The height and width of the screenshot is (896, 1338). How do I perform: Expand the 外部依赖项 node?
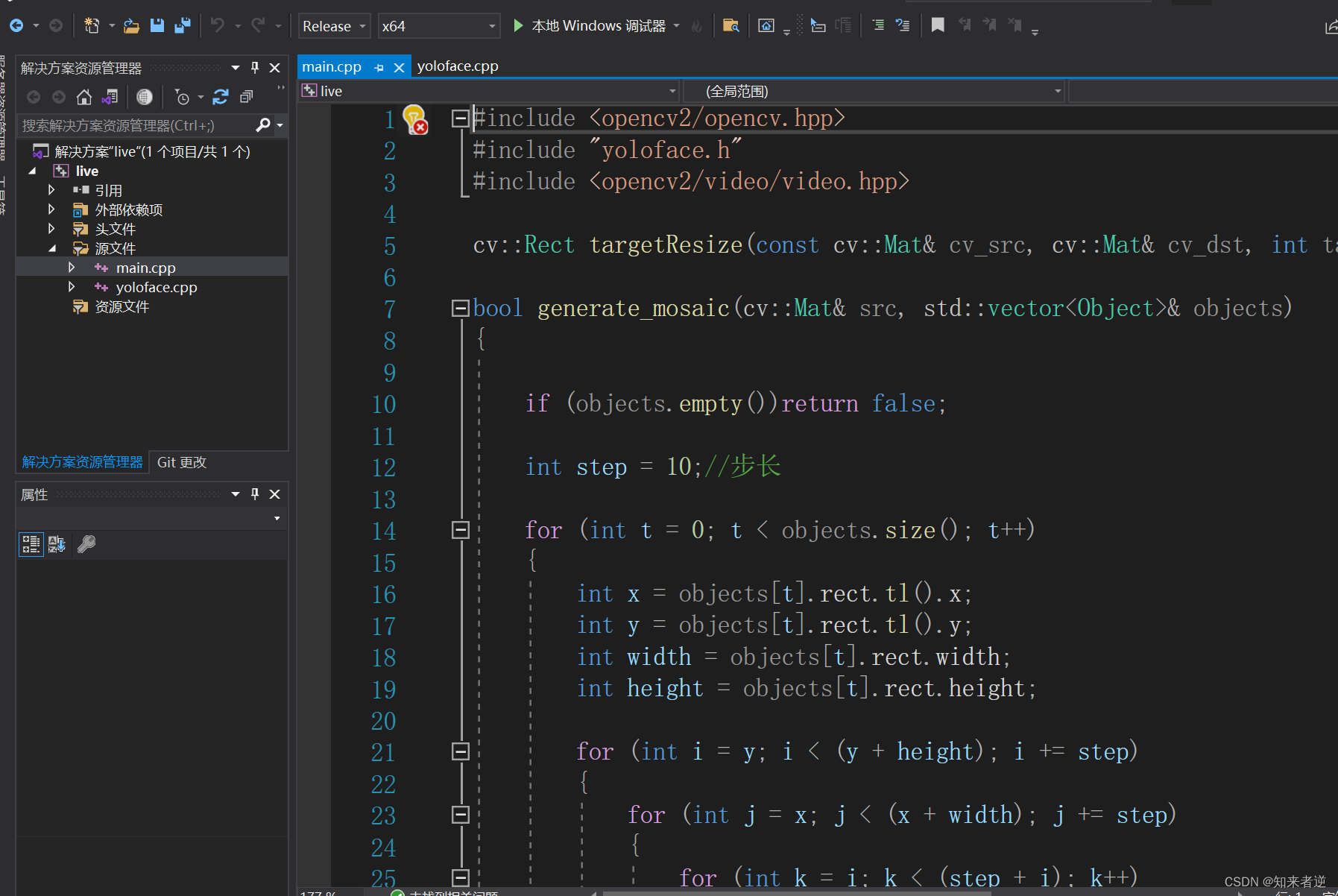pyautogui.click(x=51, y=209)
